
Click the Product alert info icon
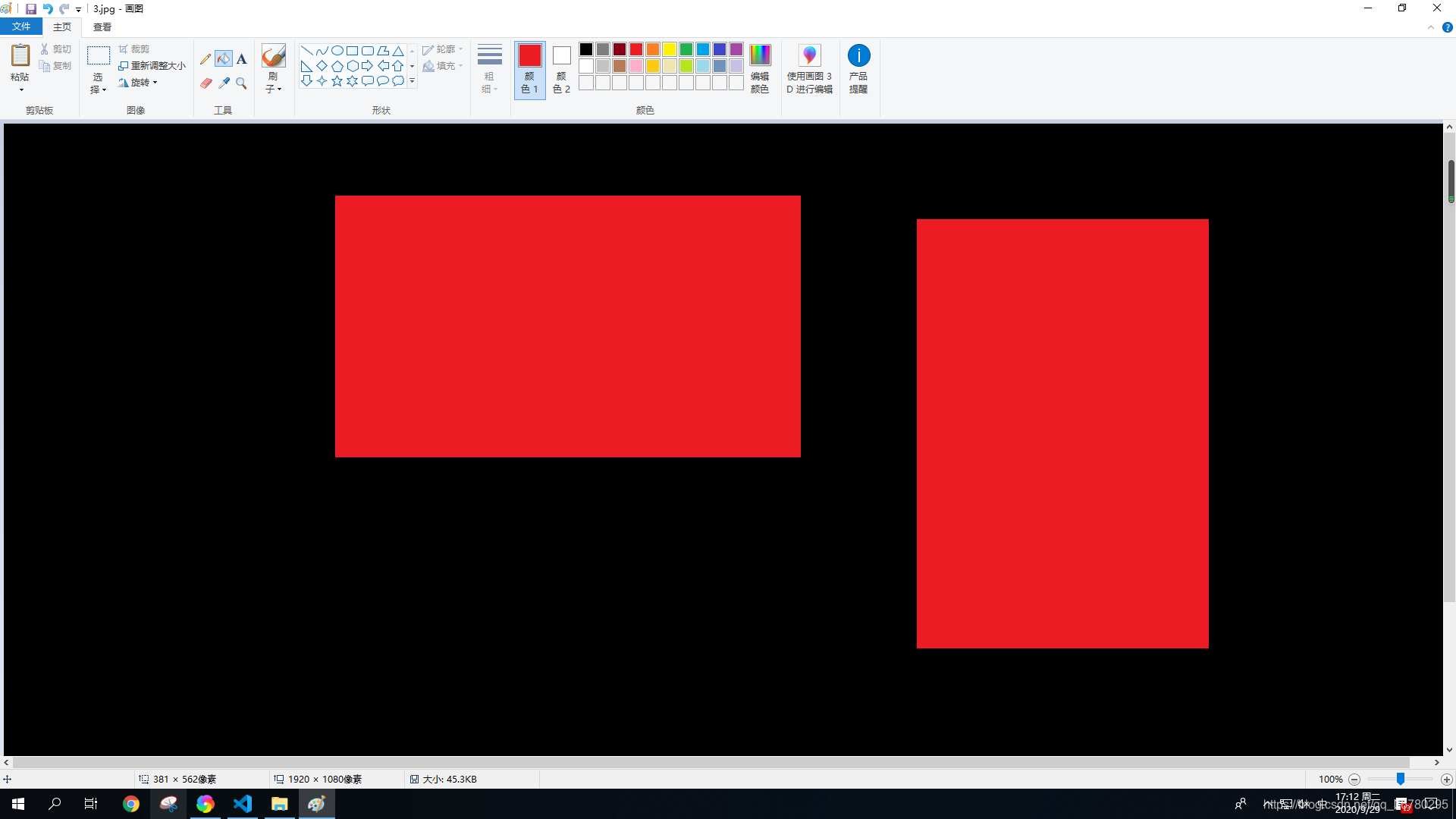coord(858,55)
